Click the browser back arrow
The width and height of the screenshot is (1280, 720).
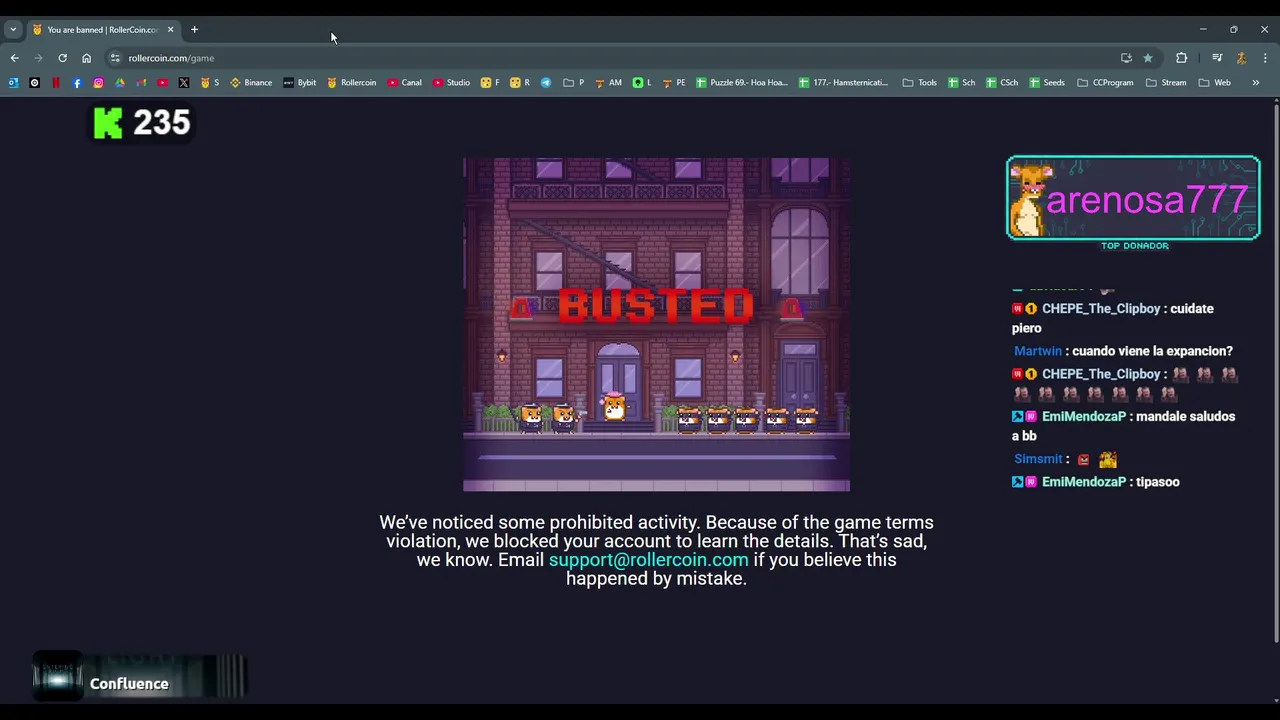pos(14,58)
